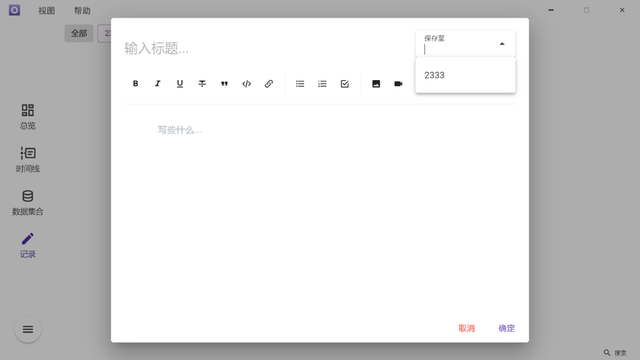Insert an image into the note

[376, 84]
